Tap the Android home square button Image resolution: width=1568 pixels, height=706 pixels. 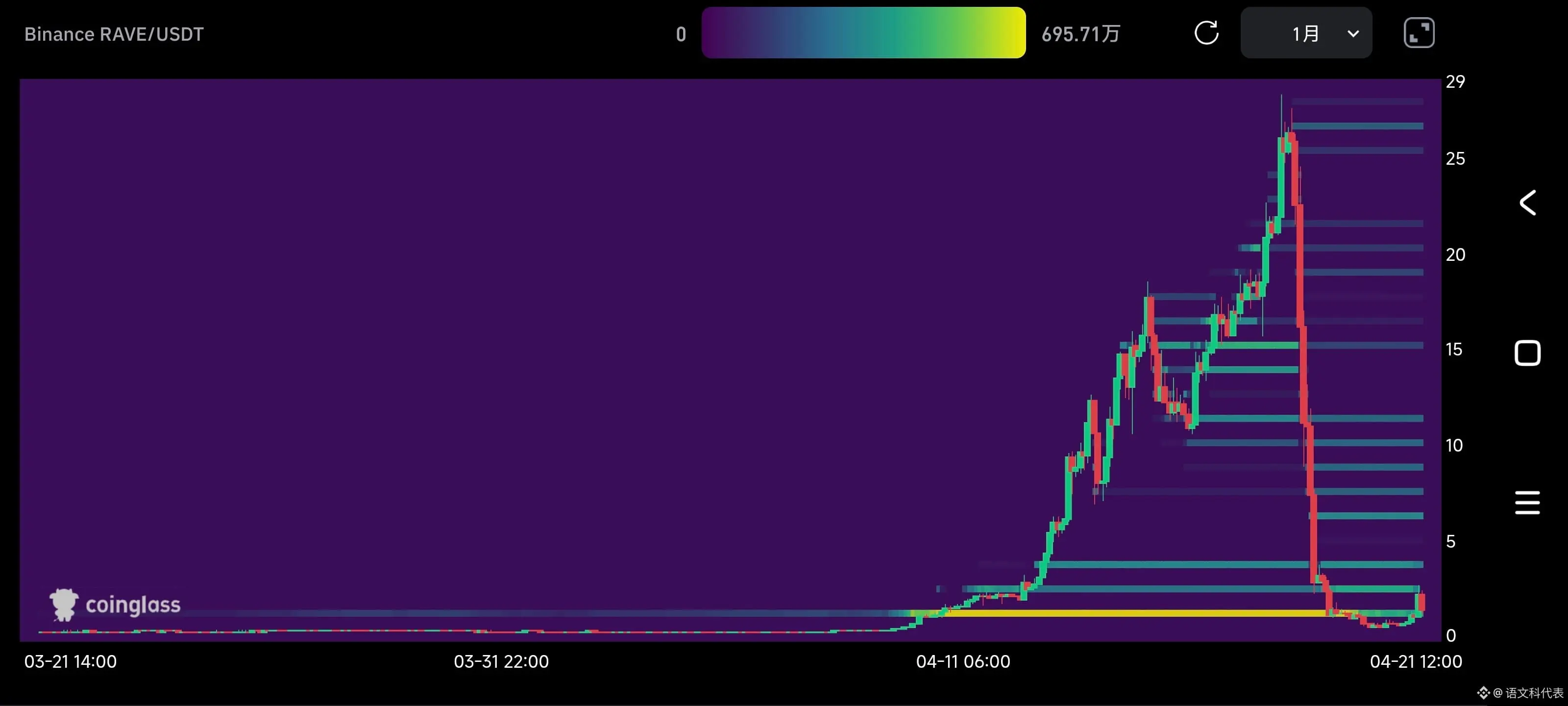1527,353
